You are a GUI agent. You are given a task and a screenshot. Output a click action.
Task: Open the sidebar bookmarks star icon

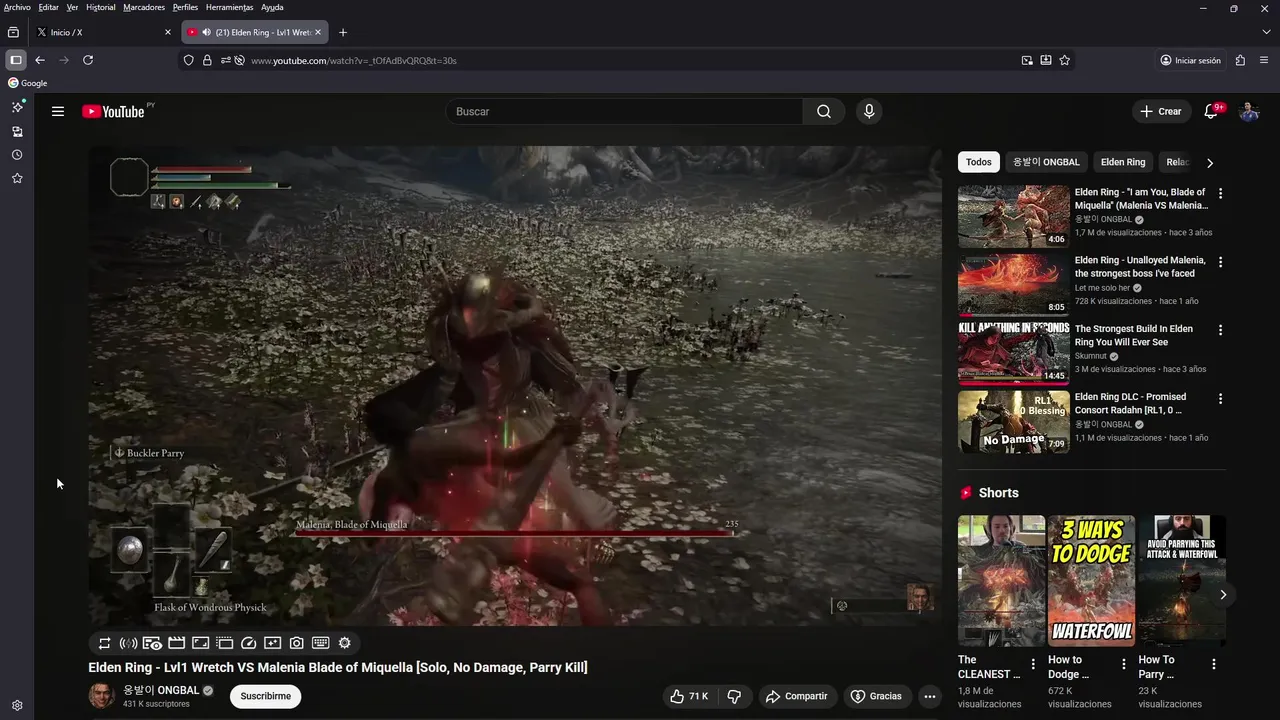pos(17,178)
